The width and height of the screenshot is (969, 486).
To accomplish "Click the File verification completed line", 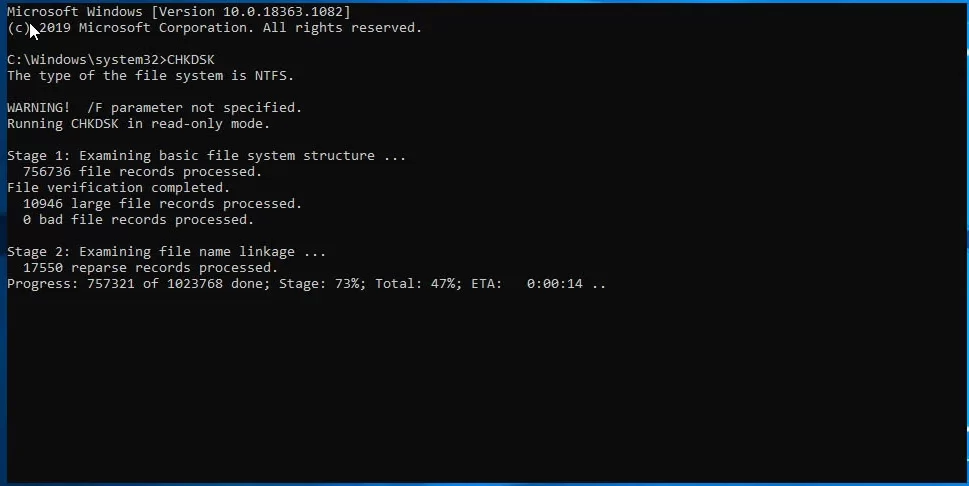I will tap(119, 187).
